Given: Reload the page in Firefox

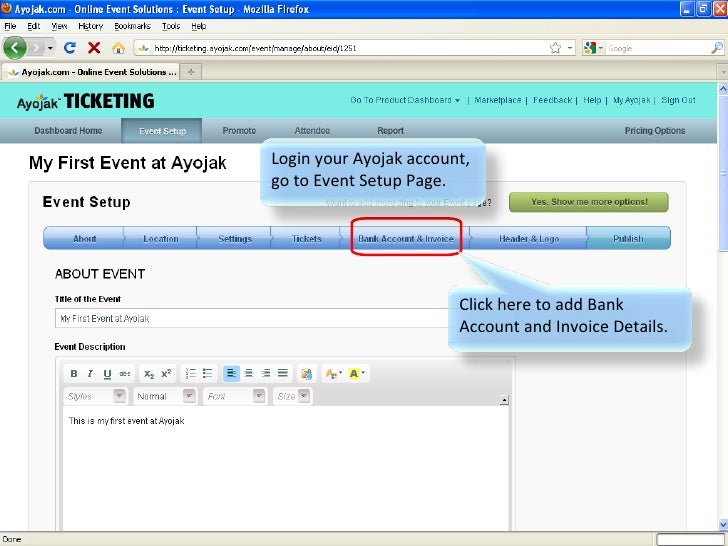Looking at the screenshot, I should pos(70,47).
